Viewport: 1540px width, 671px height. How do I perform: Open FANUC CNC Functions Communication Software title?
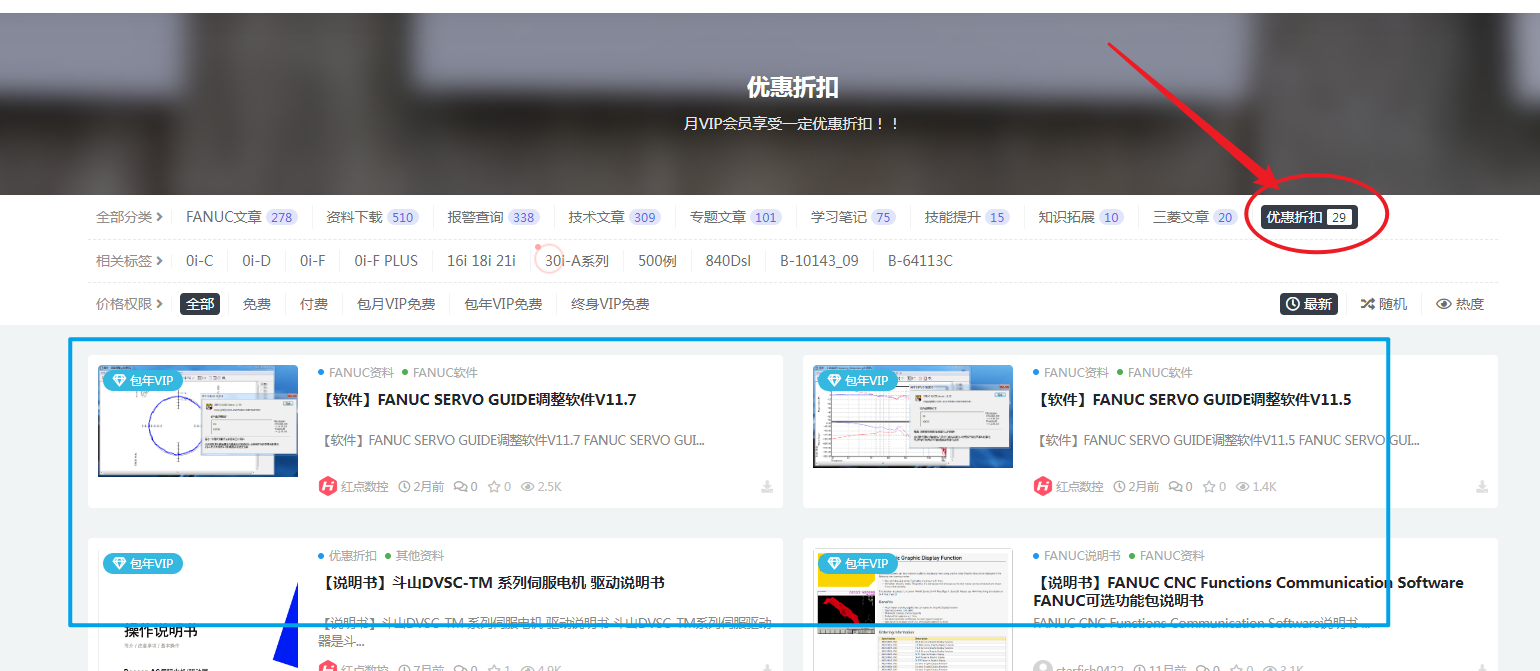click(x=1248, y=592)
